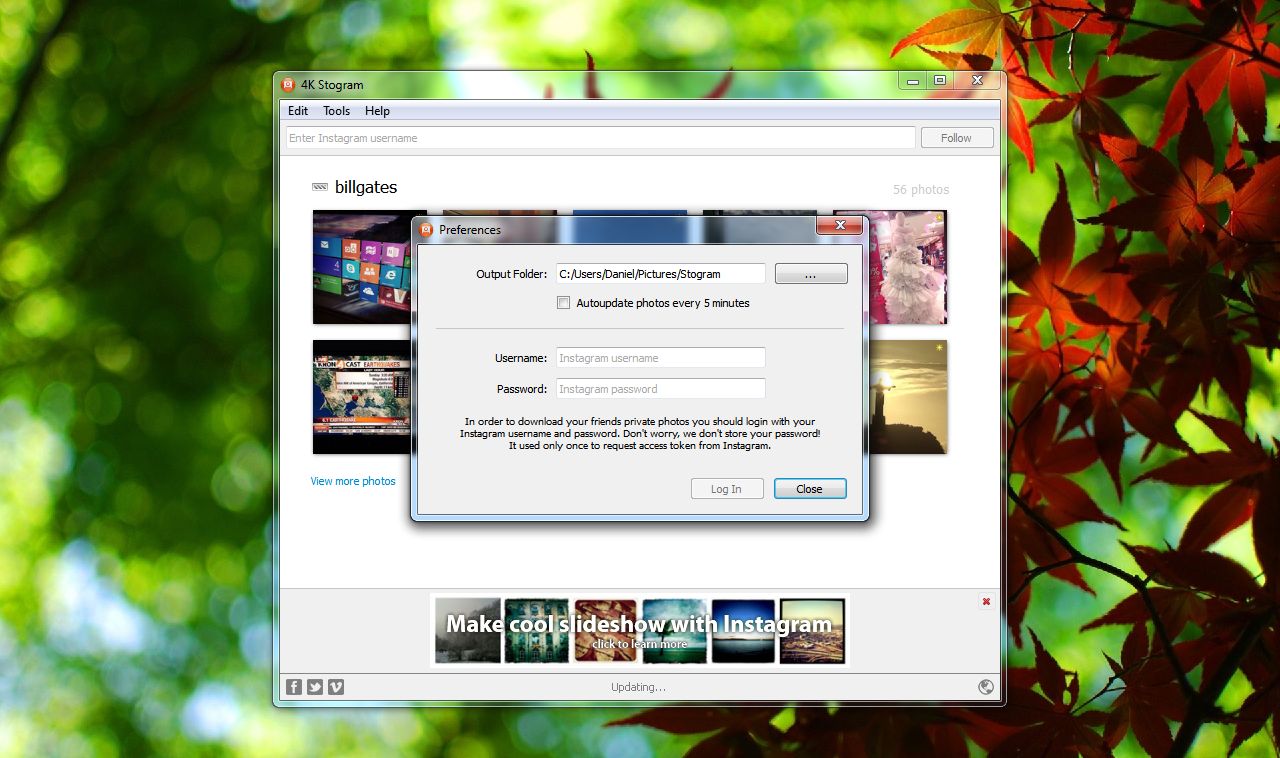This screenshot has height=758, width=1280.
Task: Click the Follow button
Action: [x=957, y=138]
